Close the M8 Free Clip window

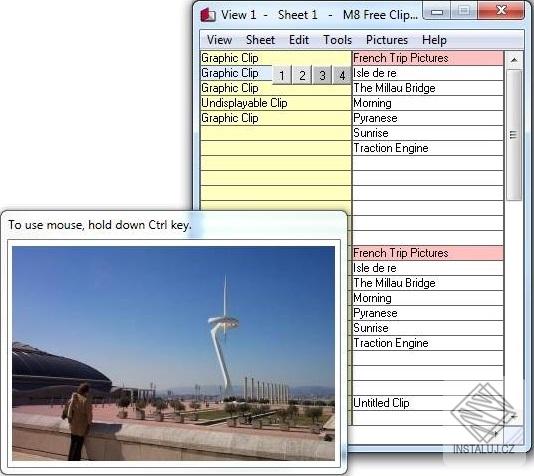[501, 11]
